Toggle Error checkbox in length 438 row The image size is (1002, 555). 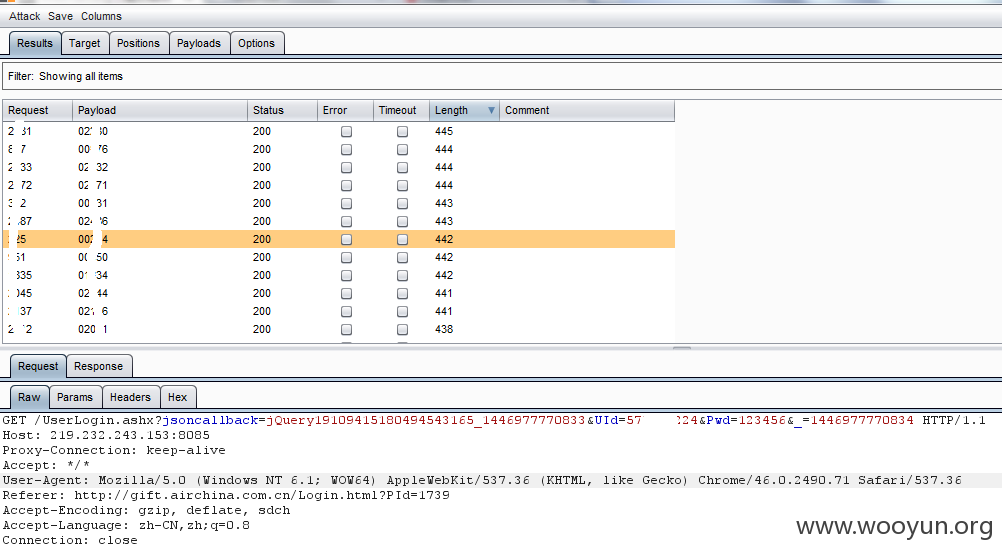[346, 330]
